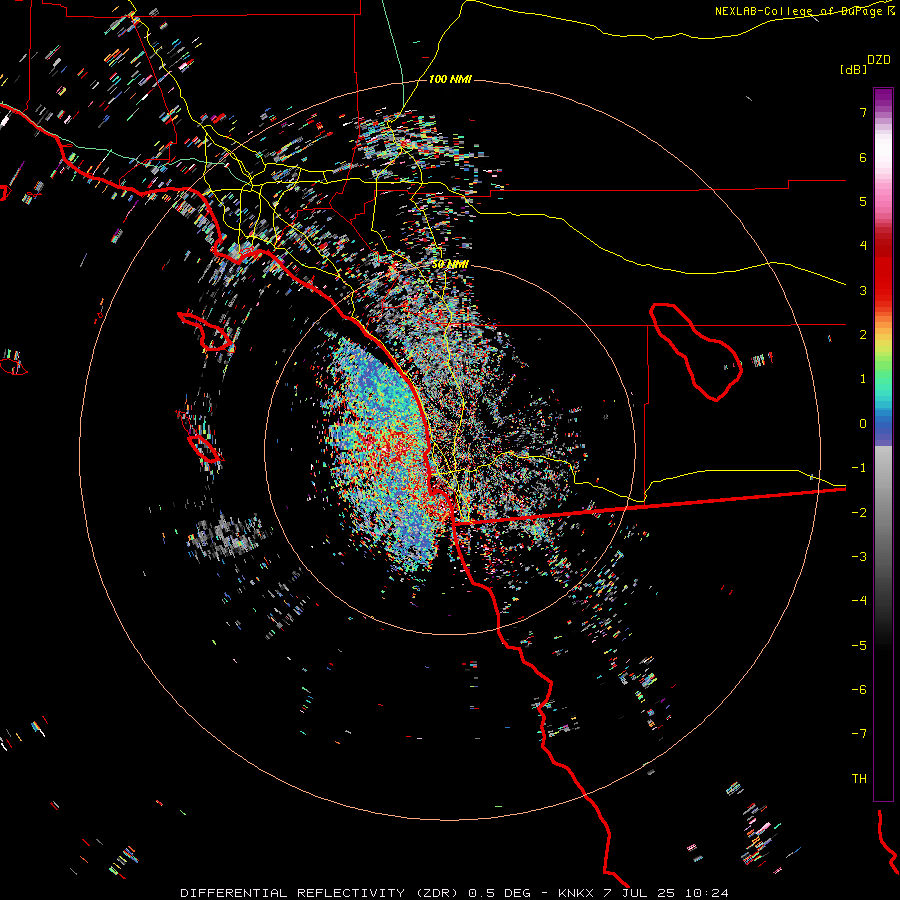Click the red lake outline east of radar
Screen dimensions: 900x900
696,352
